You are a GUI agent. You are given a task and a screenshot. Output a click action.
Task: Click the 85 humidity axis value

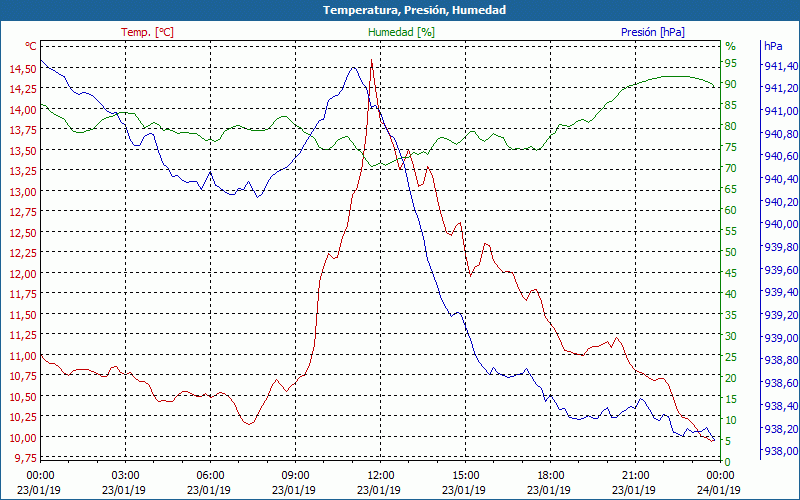[x=731, y=105]
